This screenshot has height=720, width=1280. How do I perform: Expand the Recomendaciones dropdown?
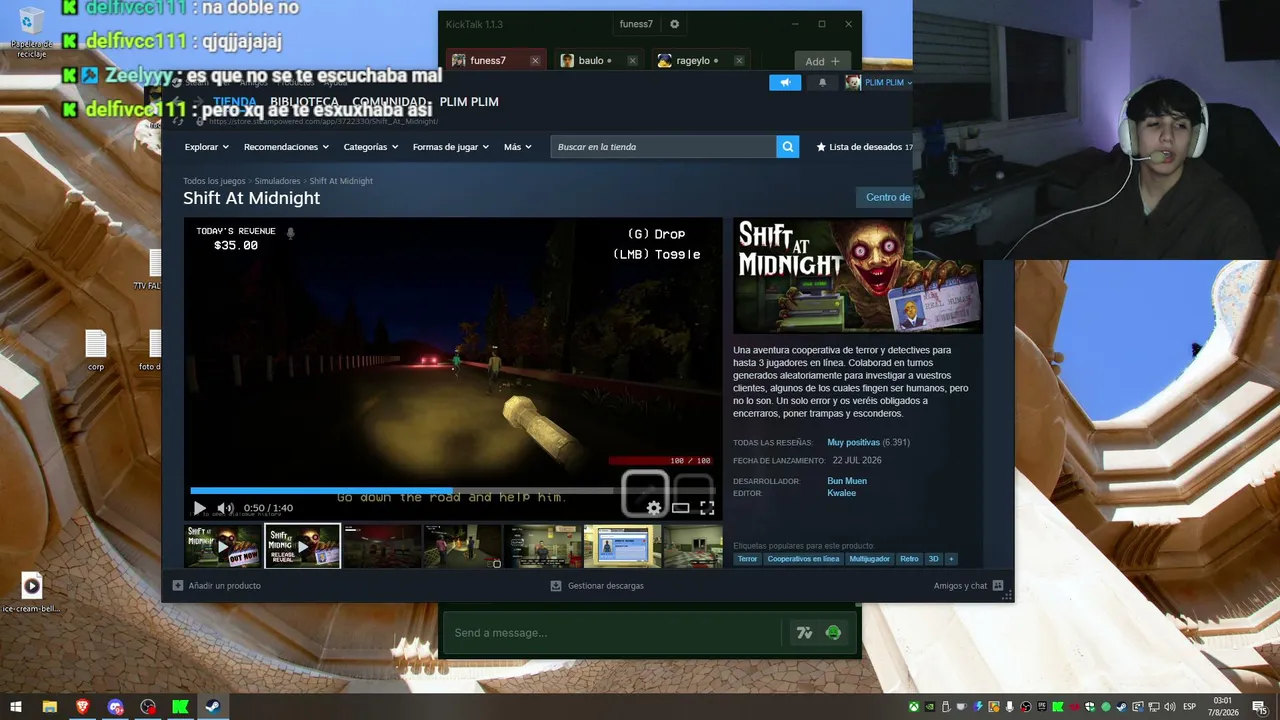[x=286, y=147]
